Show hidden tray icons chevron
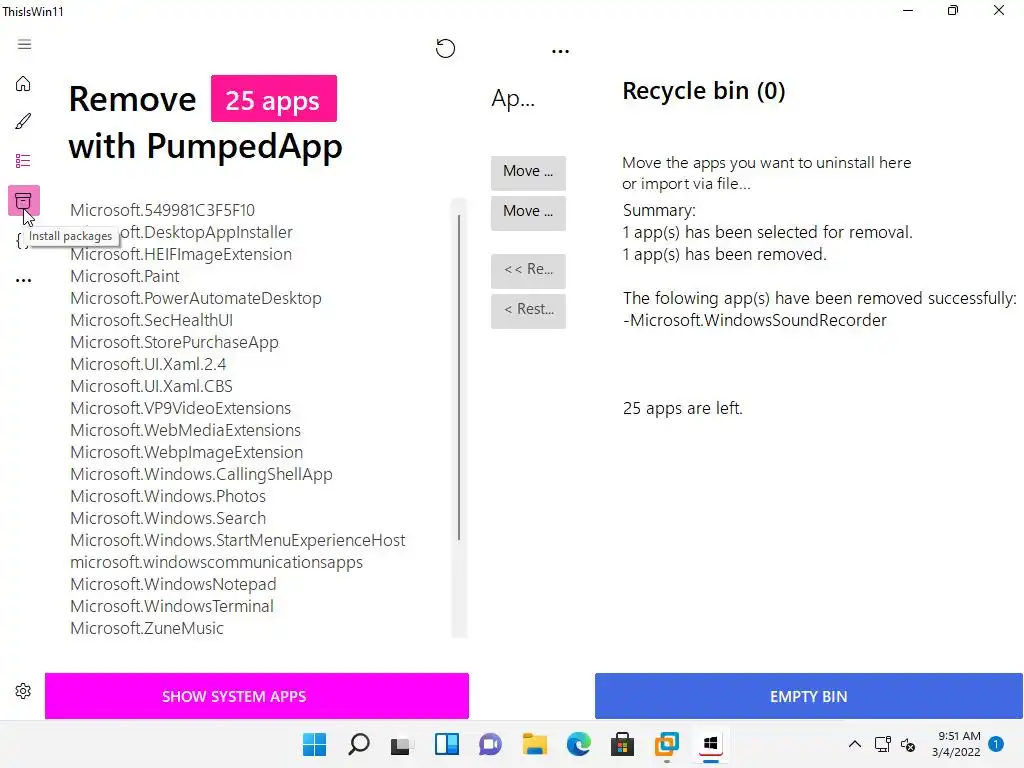Viewport: 1024px width, 768px height. tap(854, 744)
